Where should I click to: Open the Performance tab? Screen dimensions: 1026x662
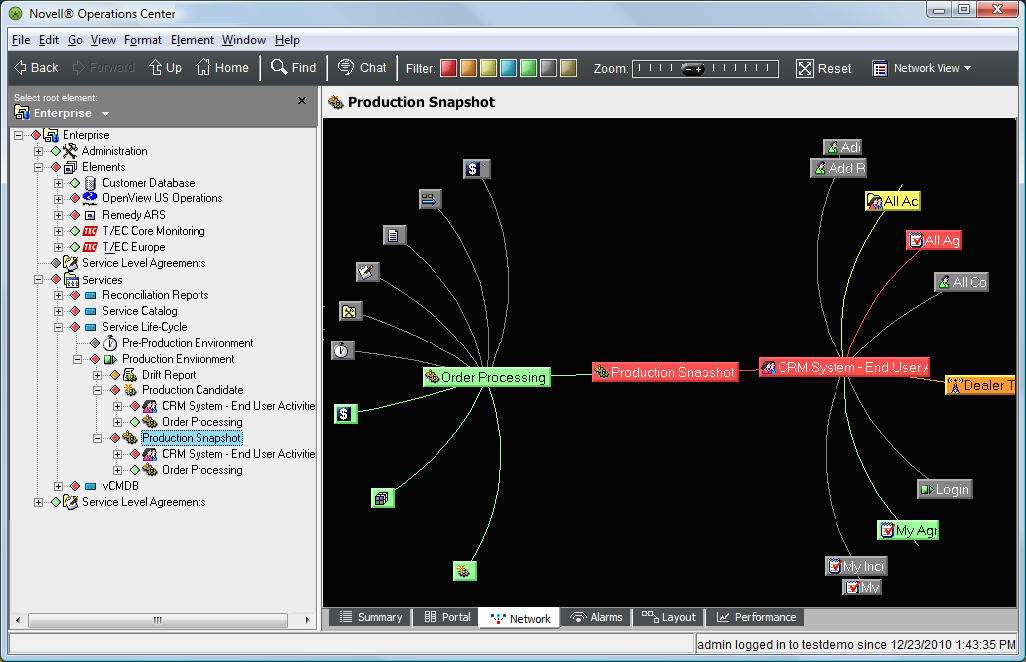tap(756, 617)
